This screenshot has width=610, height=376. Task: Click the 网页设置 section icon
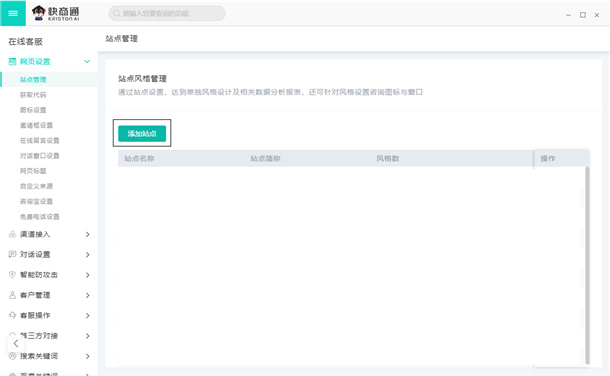click(x=12, y=61)
